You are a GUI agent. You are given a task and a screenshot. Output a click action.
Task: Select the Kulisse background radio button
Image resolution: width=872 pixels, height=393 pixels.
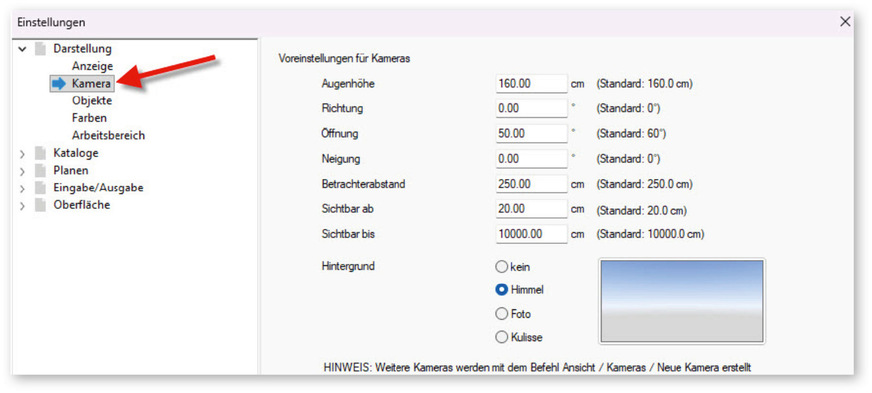pos(501,337)
